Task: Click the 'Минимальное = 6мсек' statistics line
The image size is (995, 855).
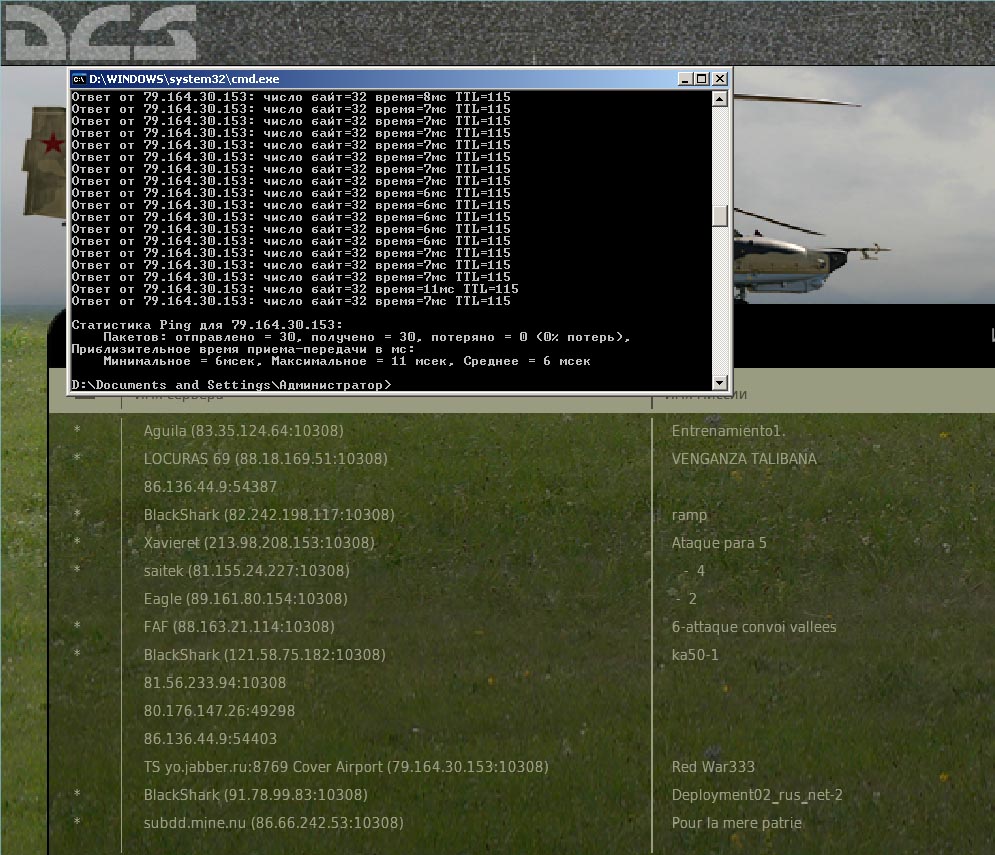Action: (346, 361)
